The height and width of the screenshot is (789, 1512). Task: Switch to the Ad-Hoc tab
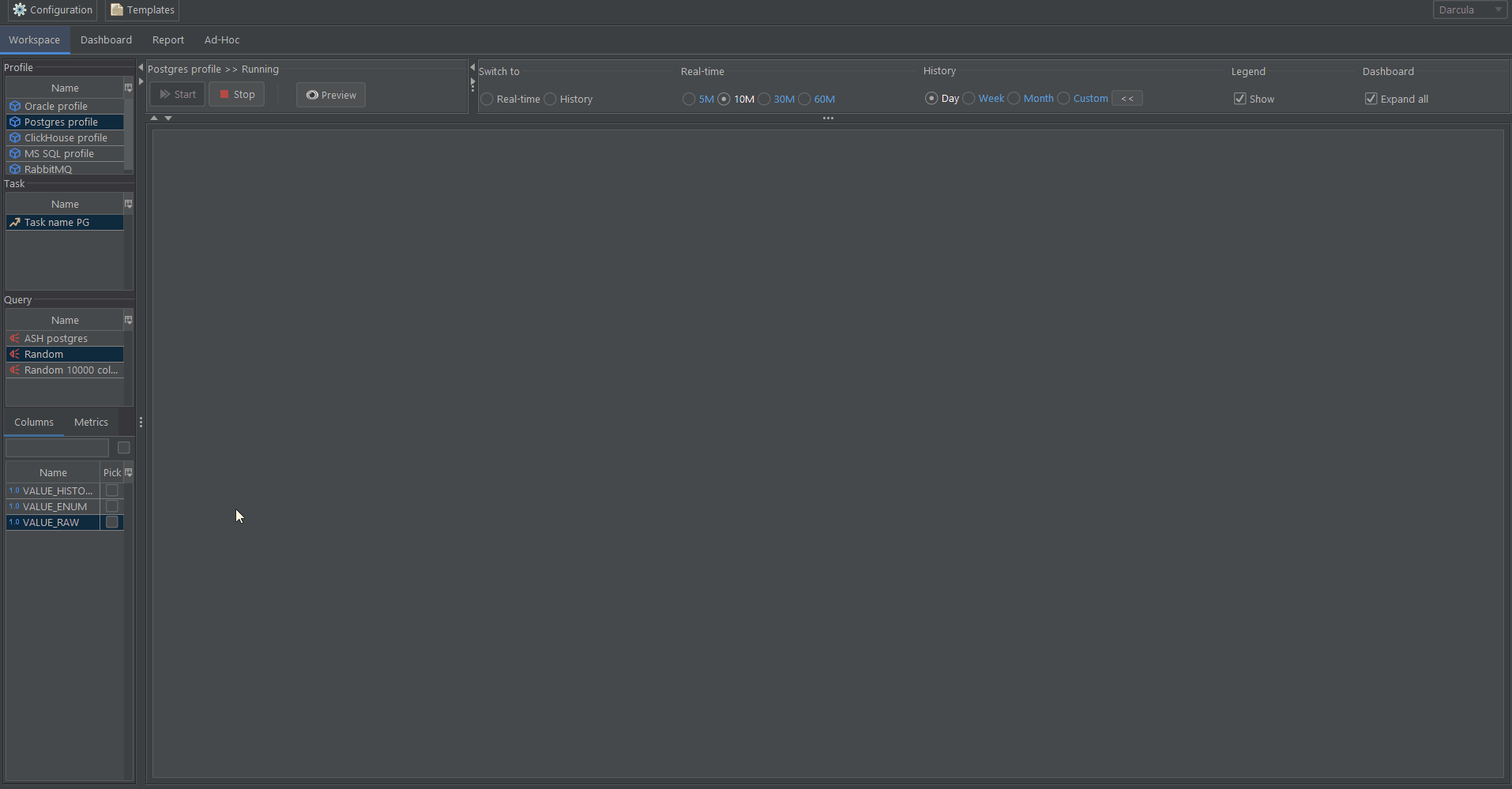pos(222,39)
